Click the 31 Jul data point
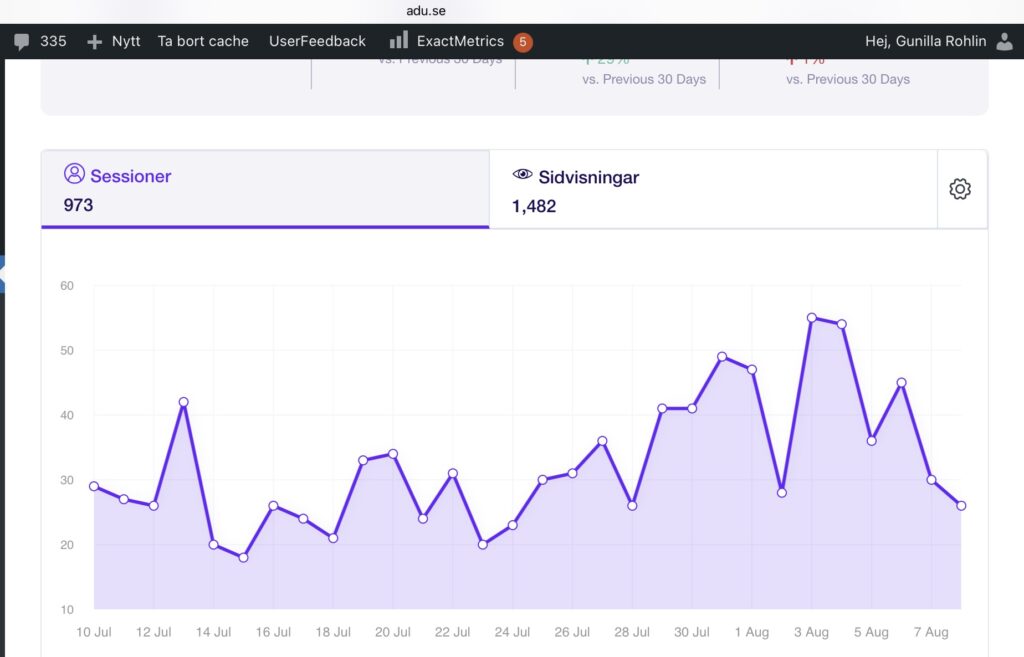The image size is (1024, 657). (x=722, y=357)
